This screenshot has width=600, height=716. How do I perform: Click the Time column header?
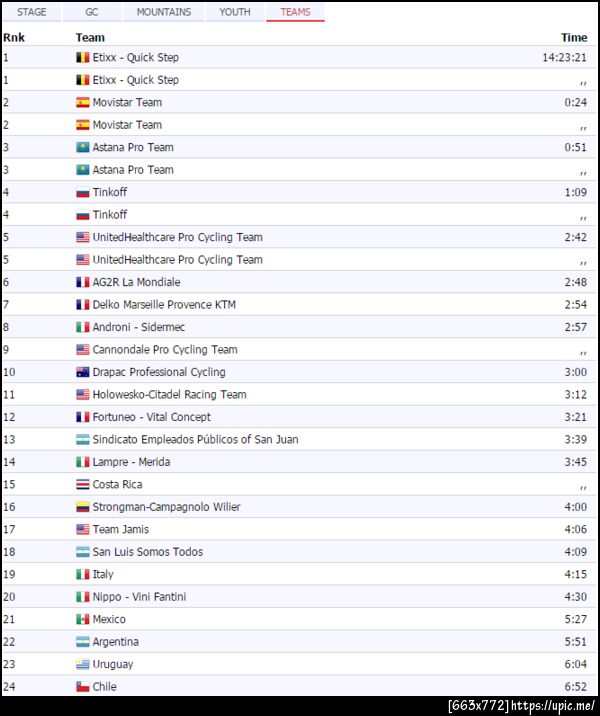pyautogui.click(x=574, y=37)
